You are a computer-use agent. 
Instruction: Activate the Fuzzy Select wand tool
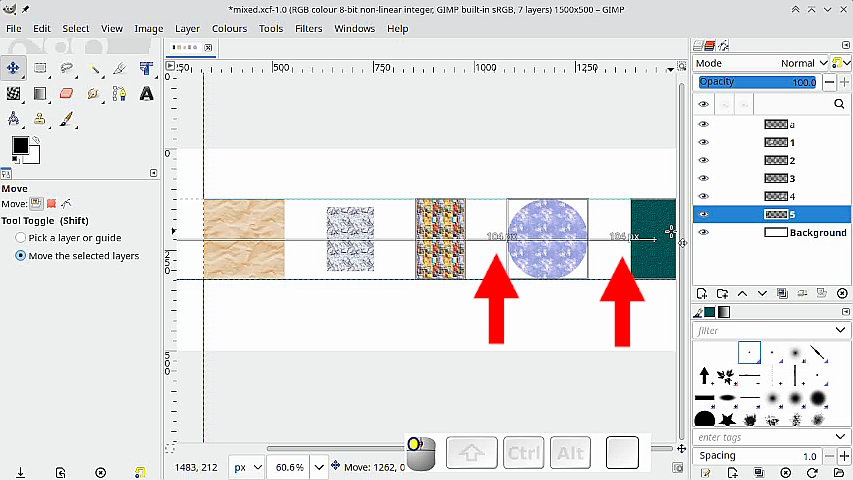click(x=94, y=68)
